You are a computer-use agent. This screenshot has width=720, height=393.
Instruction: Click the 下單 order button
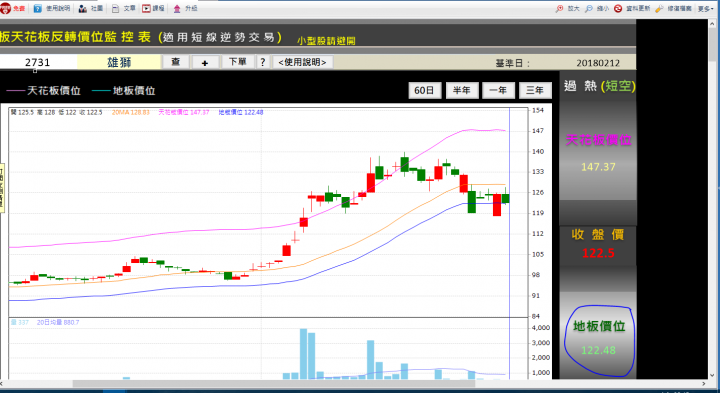[x=238, y=62]
